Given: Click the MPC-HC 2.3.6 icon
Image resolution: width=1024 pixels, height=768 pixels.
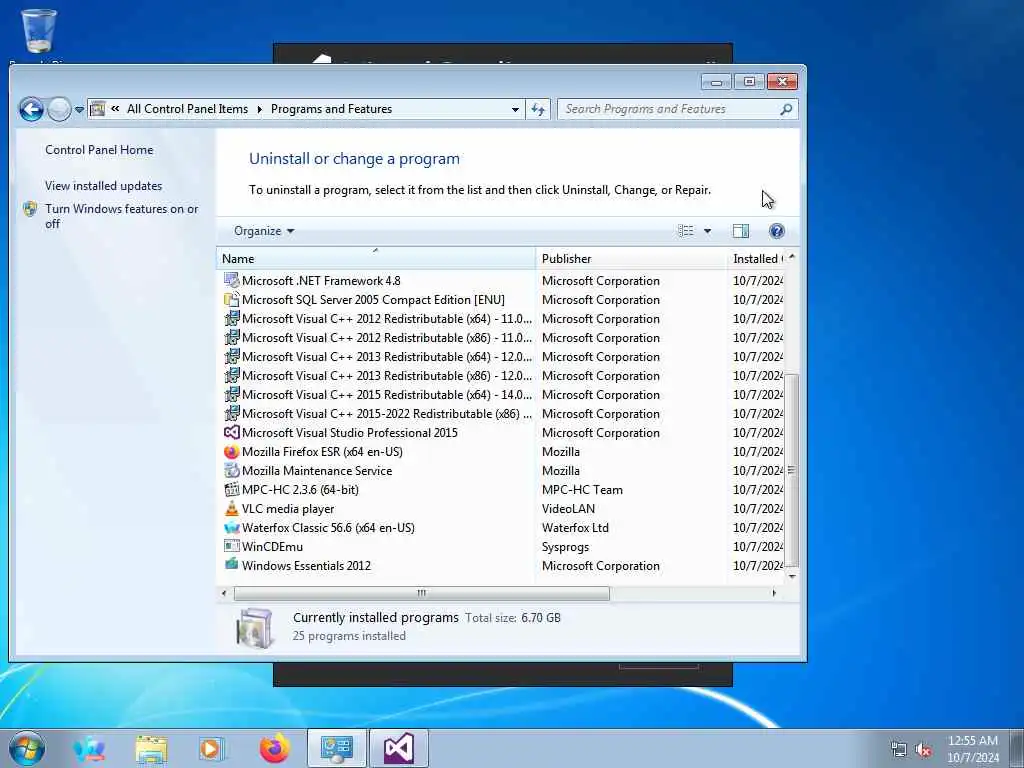Looking at the screenshot, I should pyautogui.click(x=232, y=489).
